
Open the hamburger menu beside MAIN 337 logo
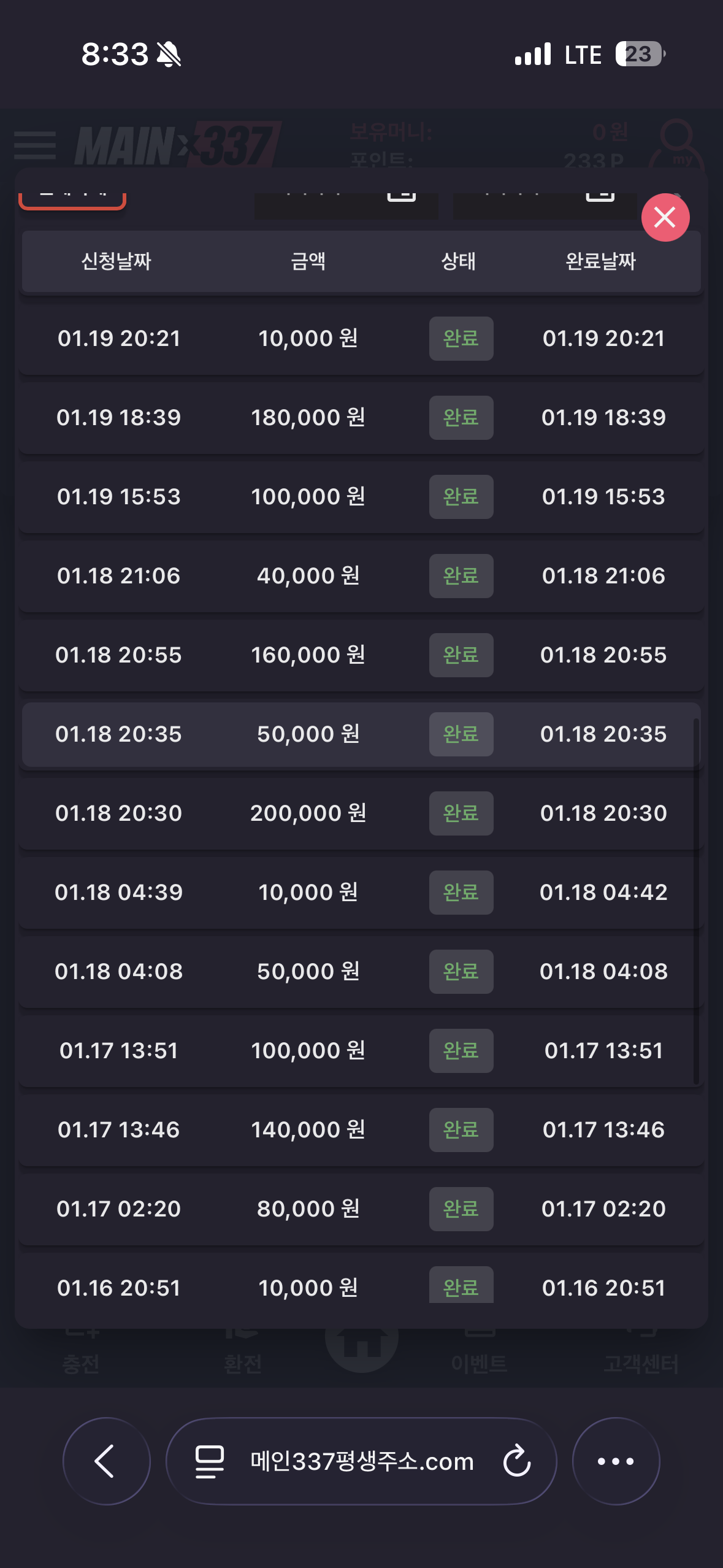tap(35, 145)
